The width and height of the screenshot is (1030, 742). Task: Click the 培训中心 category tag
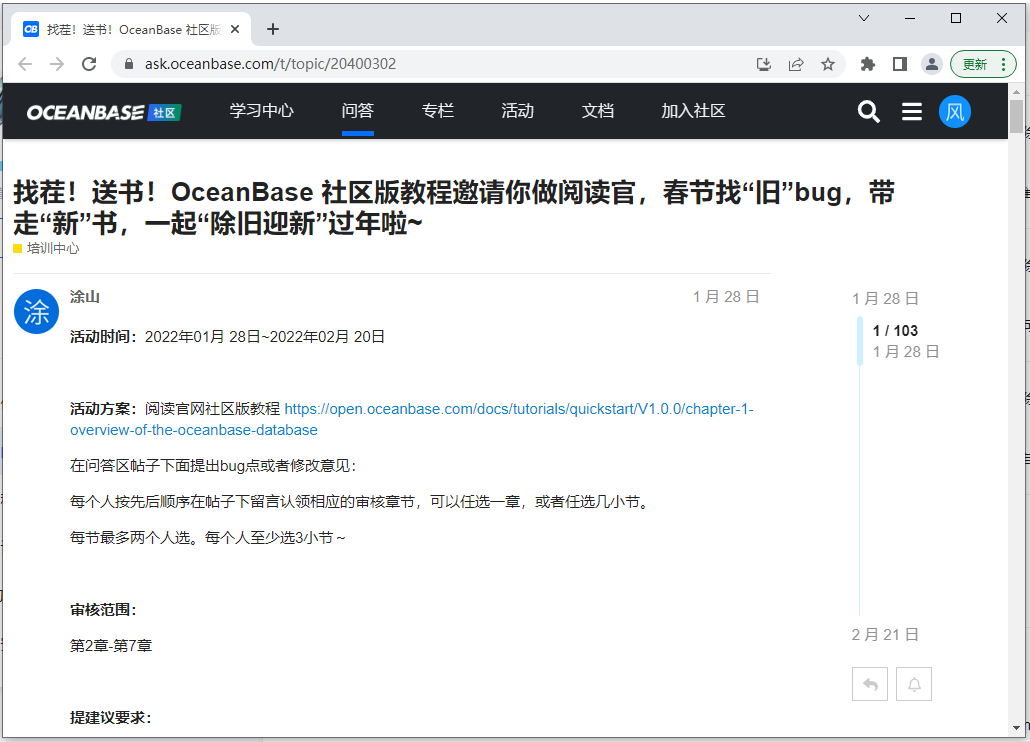pyautogui.click(x=47, y=248)
